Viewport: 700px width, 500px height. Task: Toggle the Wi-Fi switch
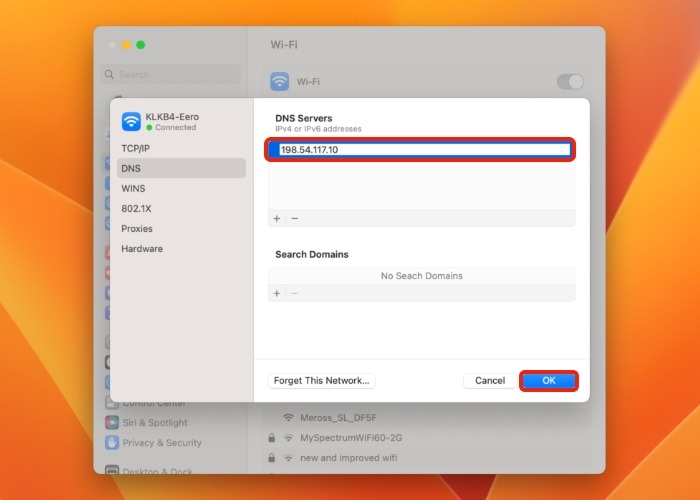coord(569,82)
